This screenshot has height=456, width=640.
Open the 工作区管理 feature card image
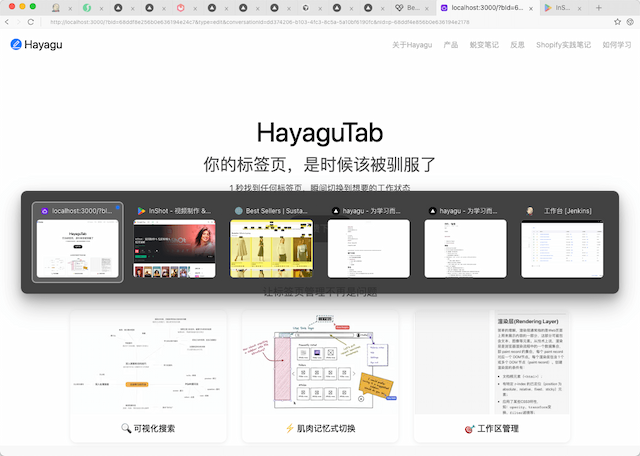[x=492, y=362]
